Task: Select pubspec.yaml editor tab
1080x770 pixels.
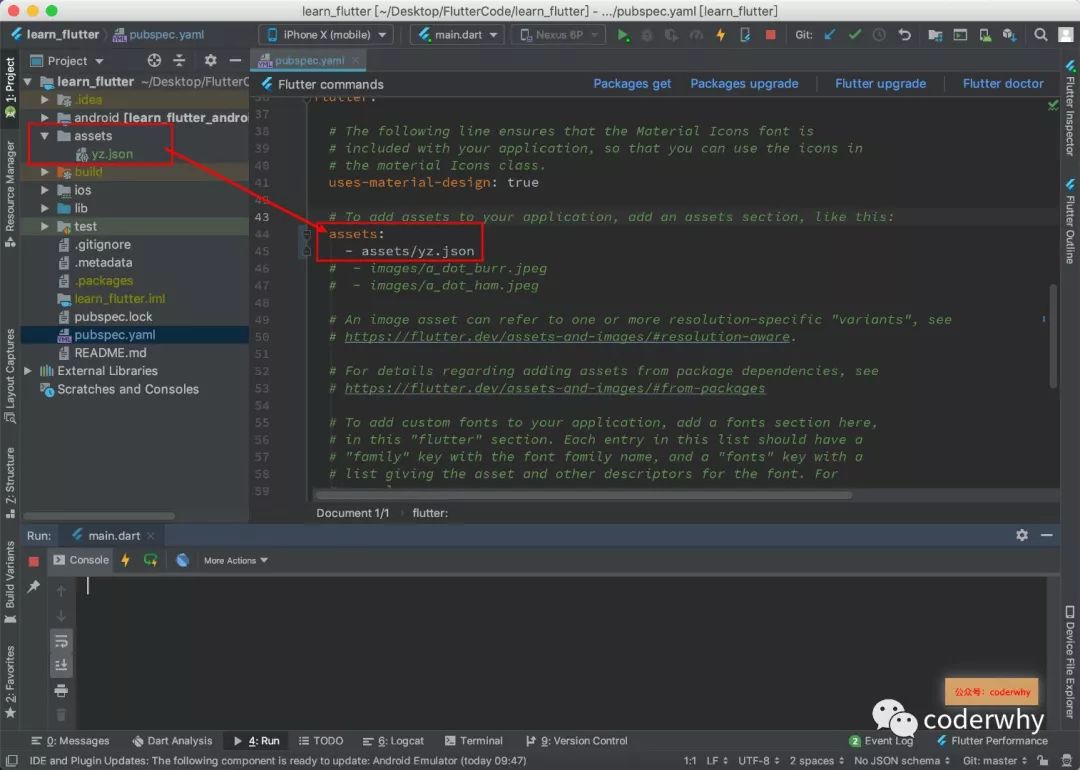Action: [x=308, y=61]
